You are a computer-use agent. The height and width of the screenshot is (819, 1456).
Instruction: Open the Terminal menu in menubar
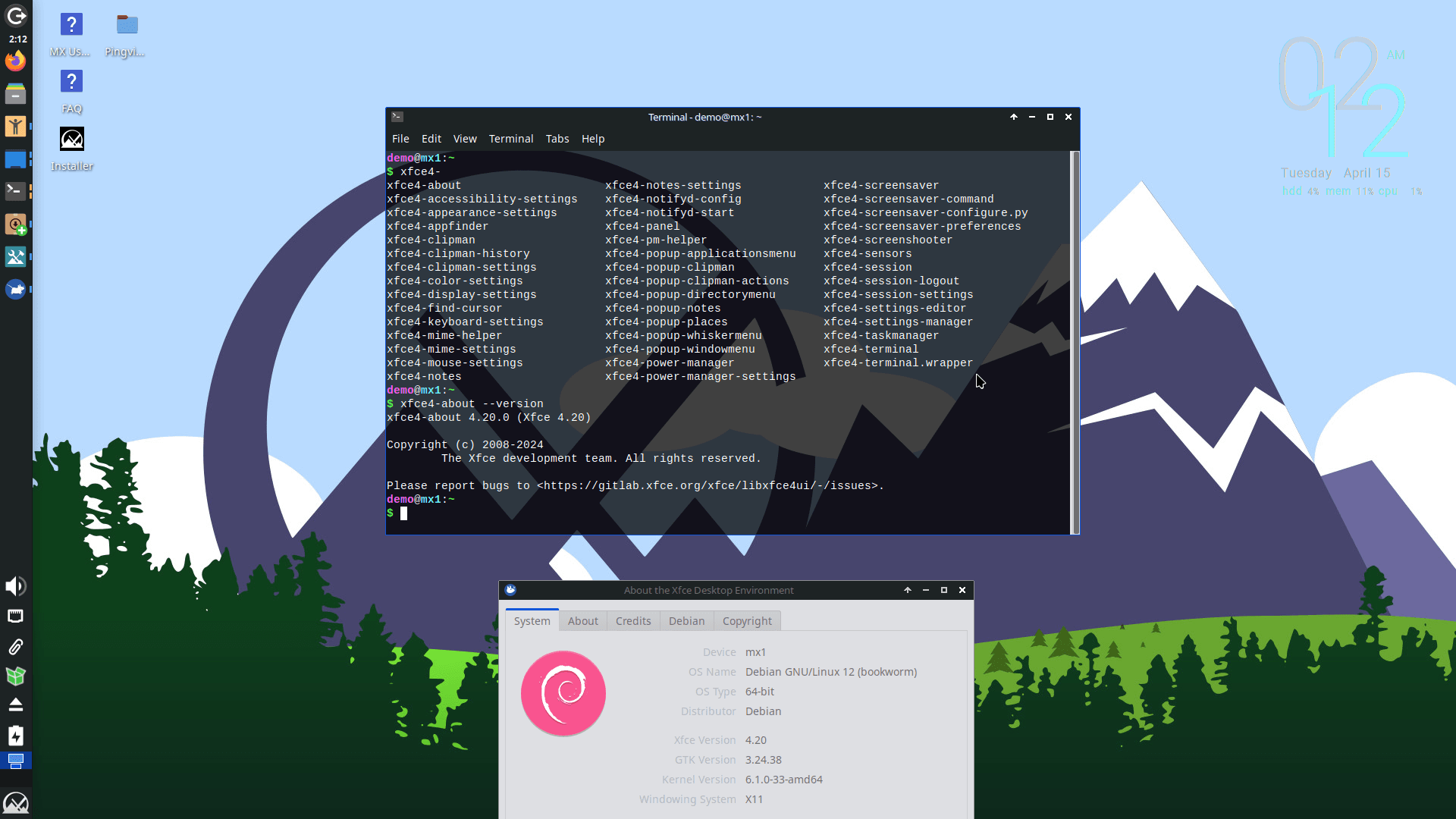(x=511, y=139)
